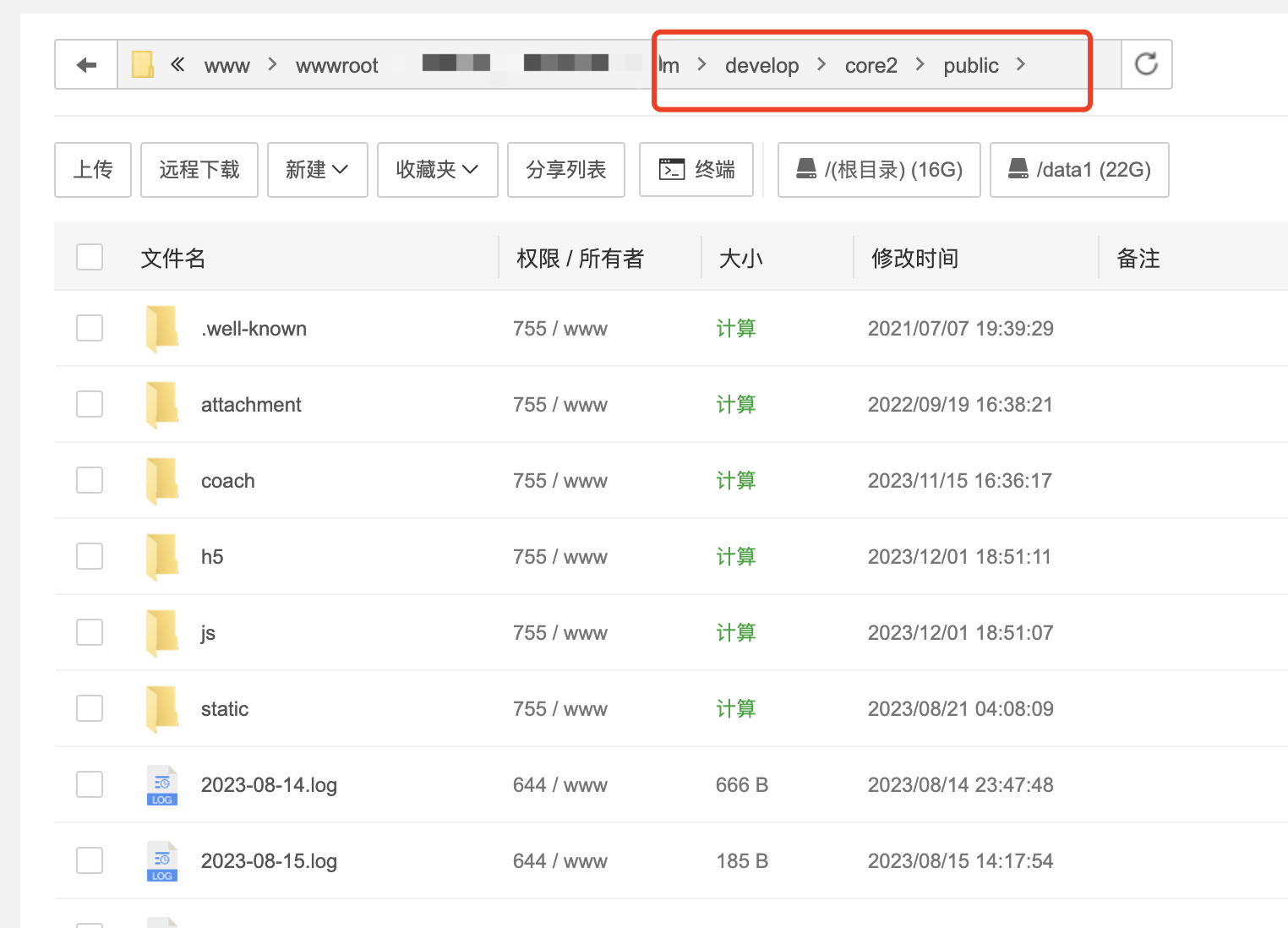This screenshot has height=928, width=1288.
Task: Select the checkbox next to the h5 folder
Action: (90, 556)
